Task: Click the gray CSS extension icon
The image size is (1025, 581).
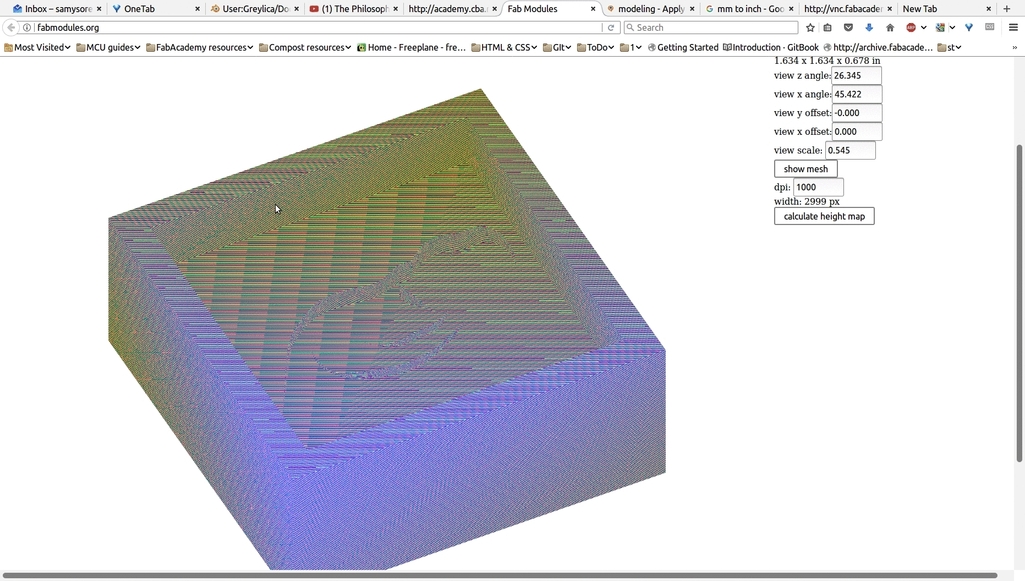Action: (990, 27)
